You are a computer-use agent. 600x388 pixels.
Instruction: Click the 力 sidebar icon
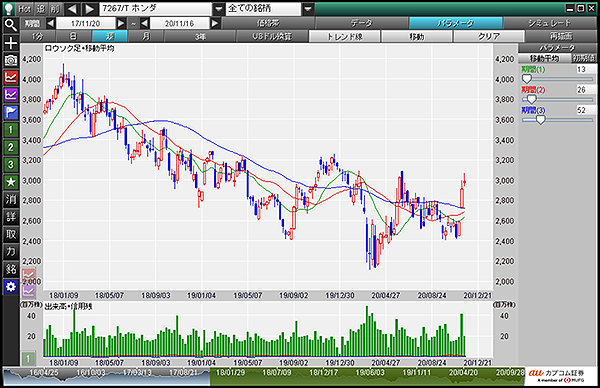pyautogui.click(x=11, y=252)
